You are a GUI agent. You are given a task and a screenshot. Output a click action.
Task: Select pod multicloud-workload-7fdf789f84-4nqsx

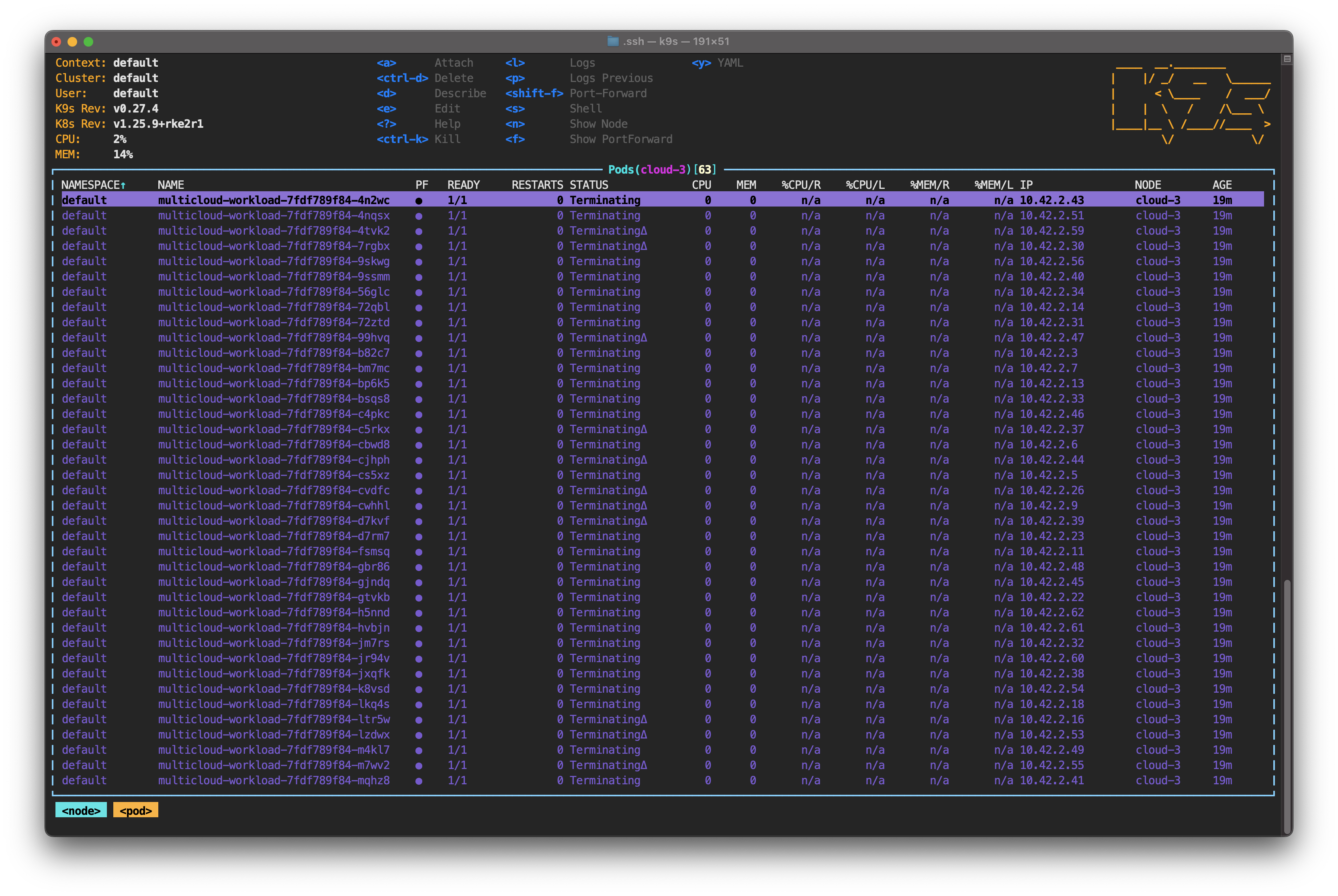(663, 215)
